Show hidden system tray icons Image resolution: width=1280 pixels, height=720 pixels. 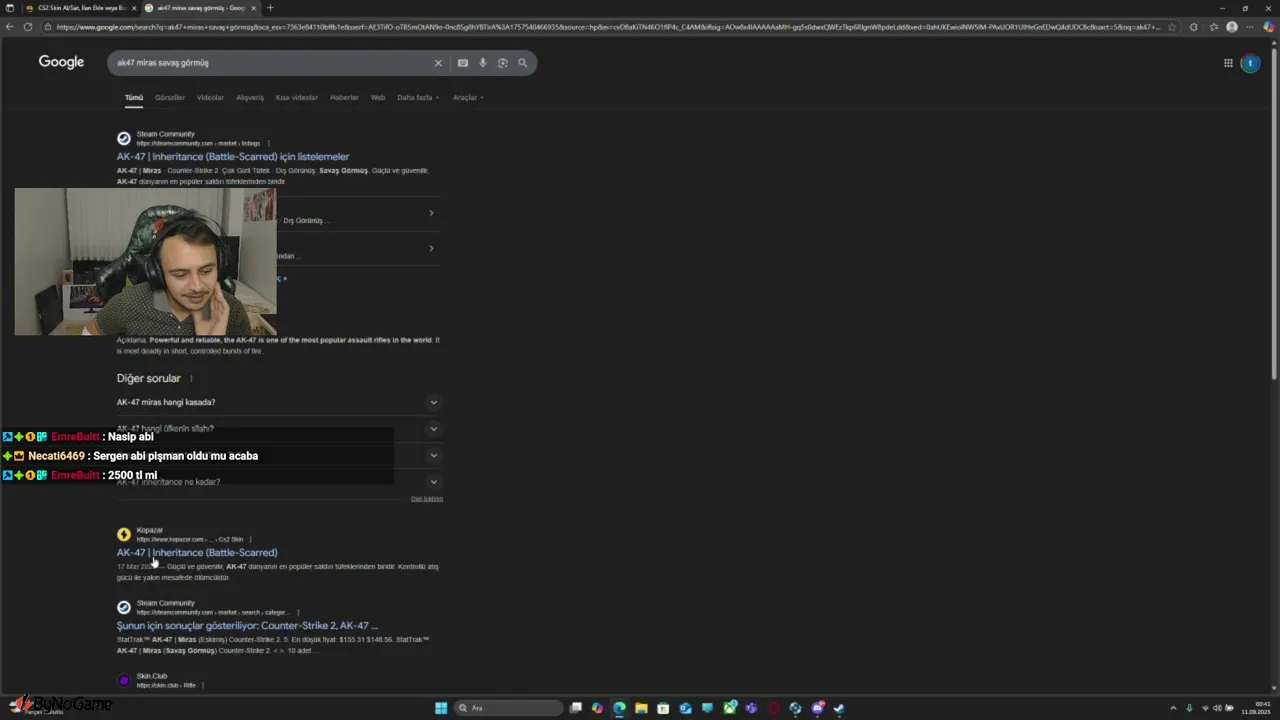tap(1174, 708)
